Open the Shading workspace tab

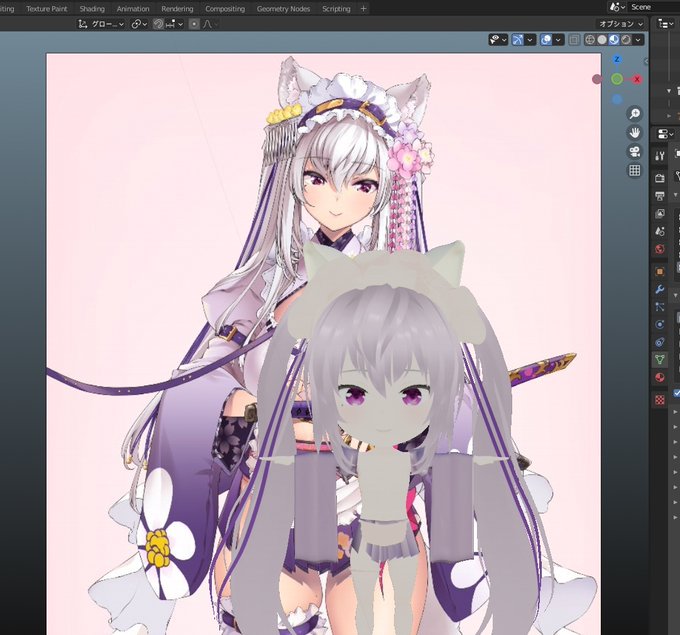[x=92, y=8]
